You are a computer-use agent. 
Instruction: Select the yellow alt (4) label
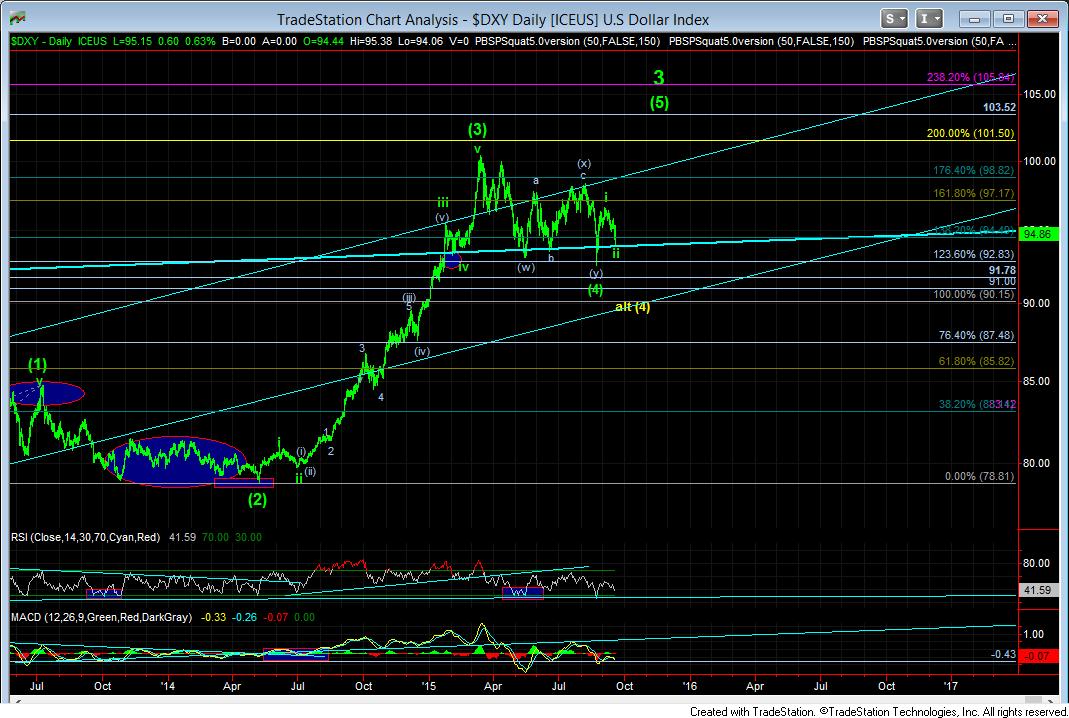point(633,307)
